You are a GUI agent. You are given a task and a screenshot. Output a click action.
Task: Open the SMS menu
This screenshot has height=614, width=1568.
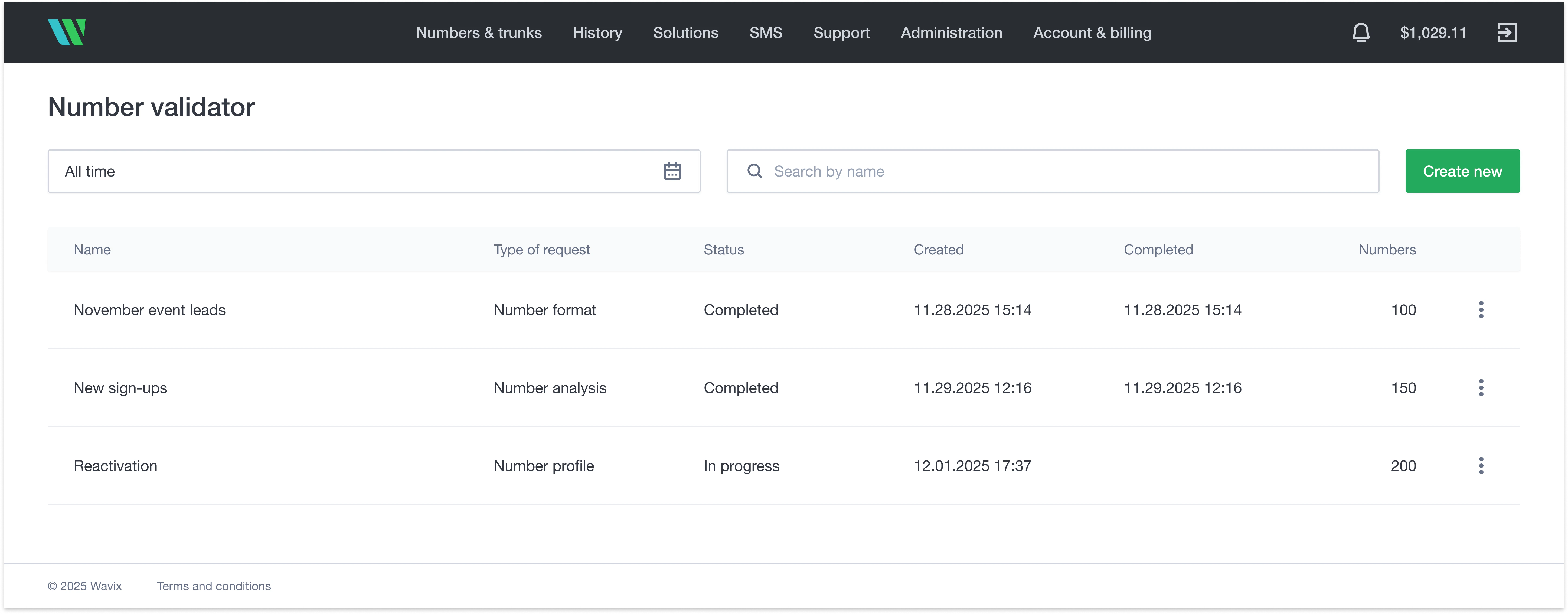pyautogui.click(x=766, y=33)
